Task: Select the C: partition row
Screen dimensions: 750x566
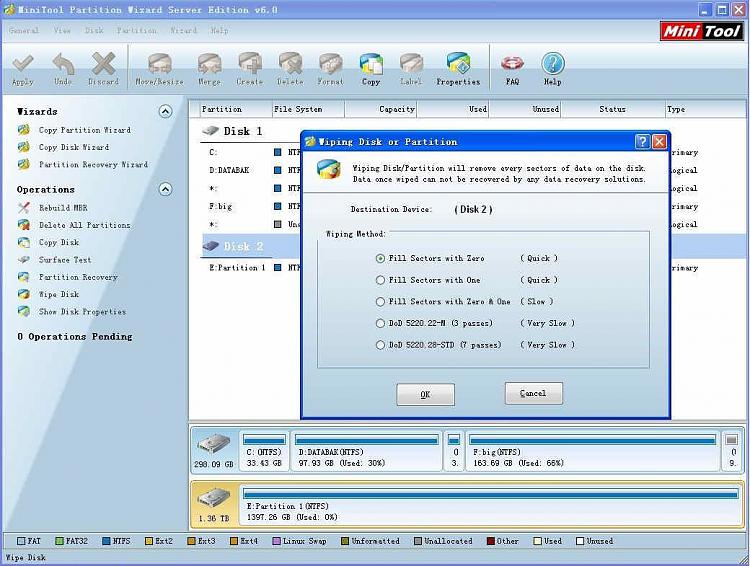Action: 251,152
